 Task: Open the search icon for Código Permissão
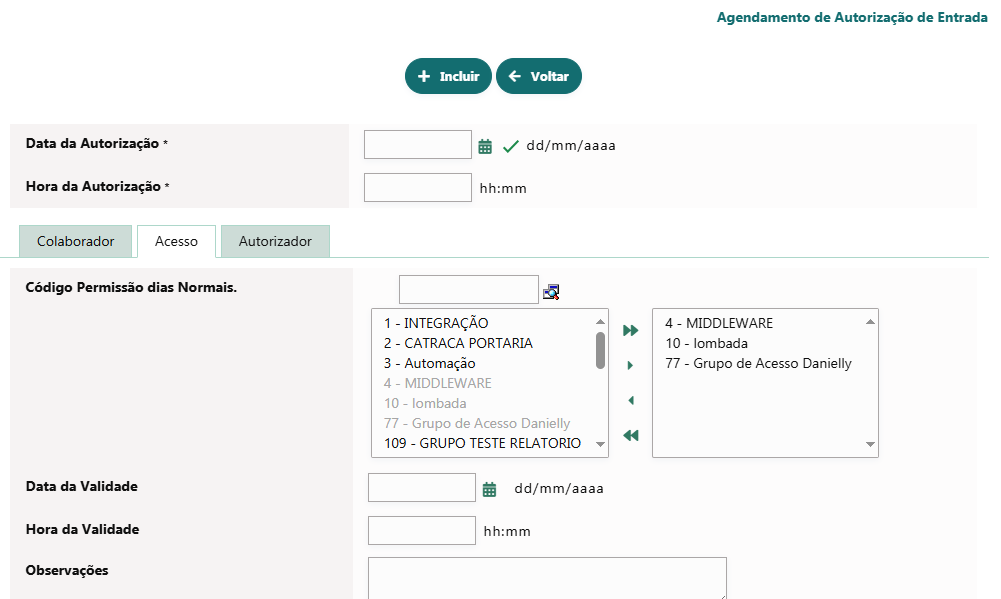[551, 291]
